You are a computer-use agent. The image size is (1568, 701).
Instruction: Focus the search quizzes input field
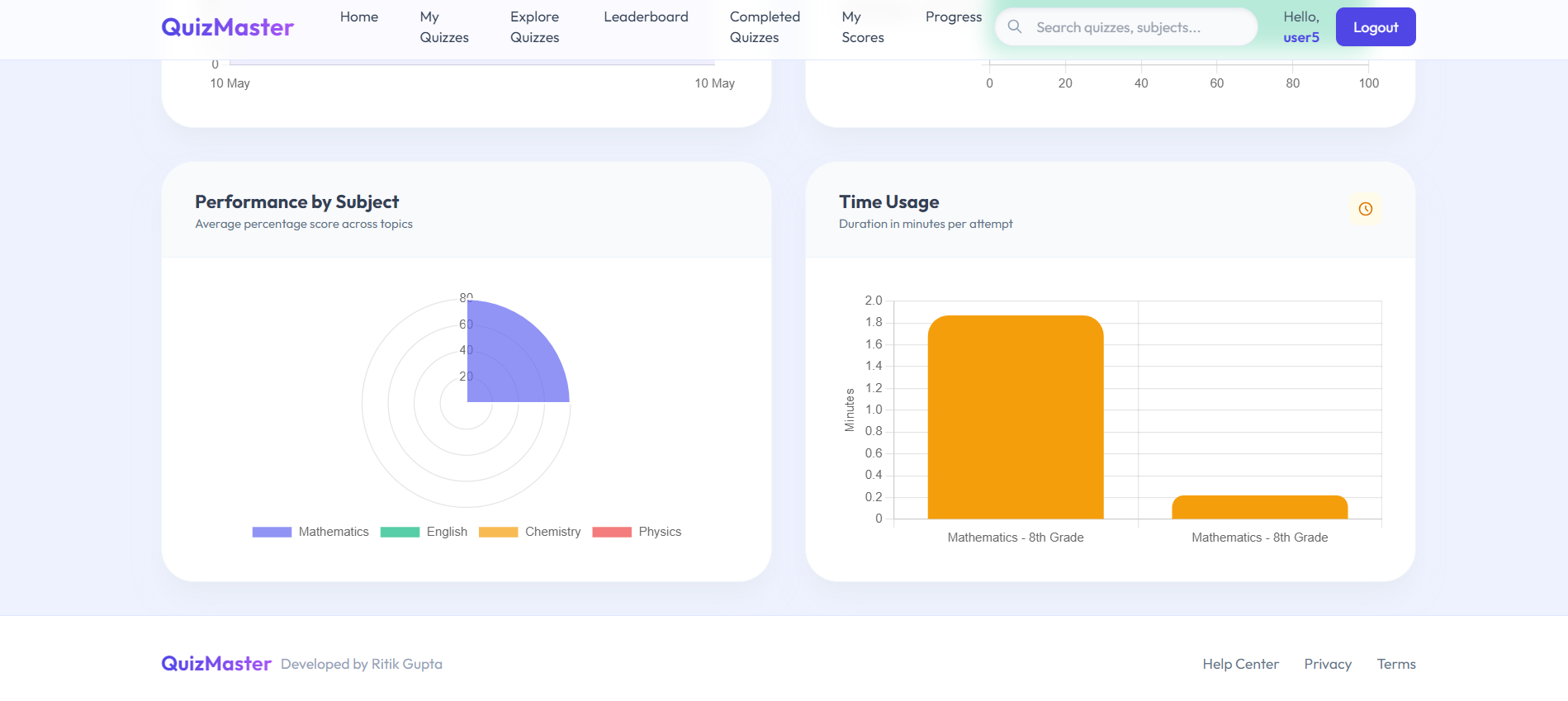pos(1126,27)
